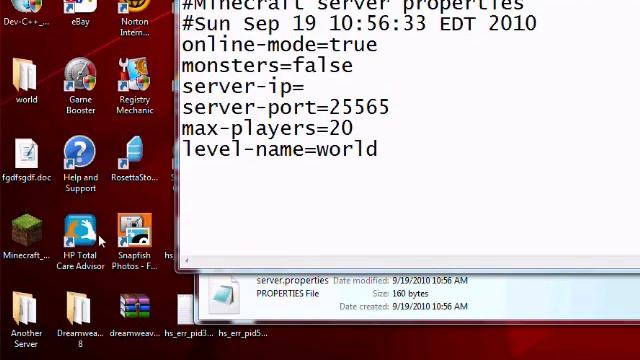The height and width of the screenshot is (360, 640).
Task: Click the level-name=world line
Action: [280, 149]
